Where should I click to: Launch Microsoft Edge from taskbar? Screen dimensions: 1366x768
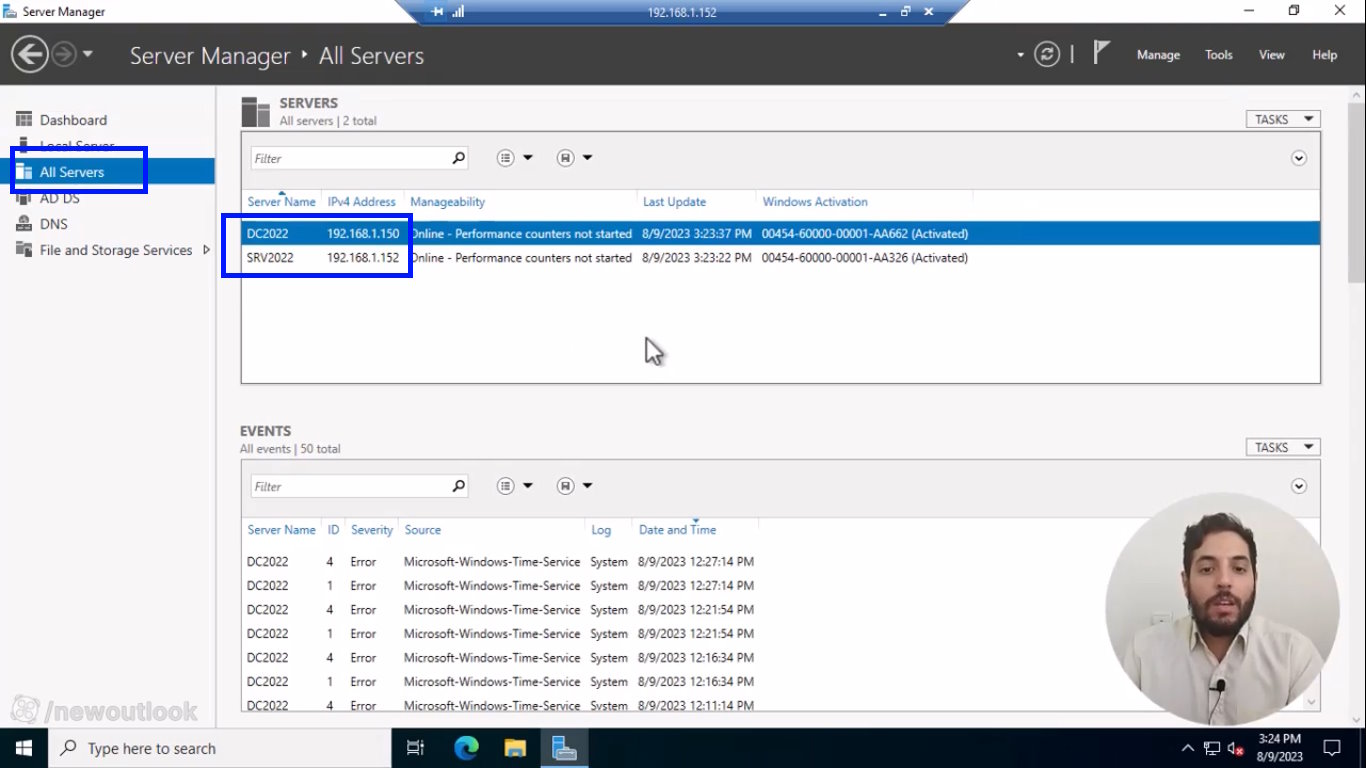point(466,748)
